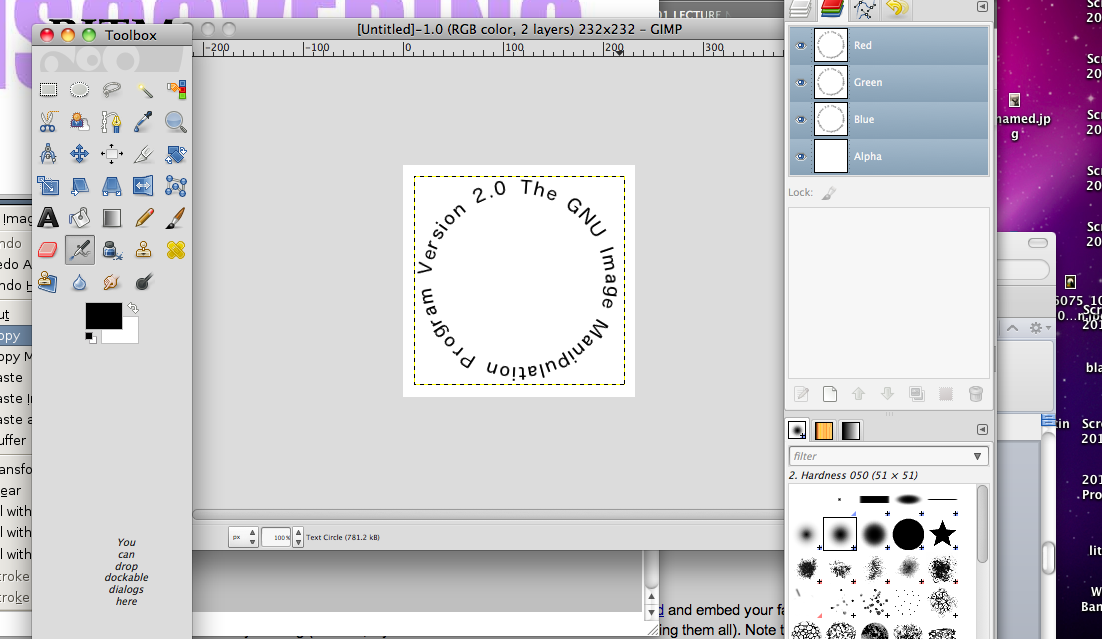Viewport: 1102px width, 639px height.
Task: Select the Shear tool
Action: coord(79,186)
